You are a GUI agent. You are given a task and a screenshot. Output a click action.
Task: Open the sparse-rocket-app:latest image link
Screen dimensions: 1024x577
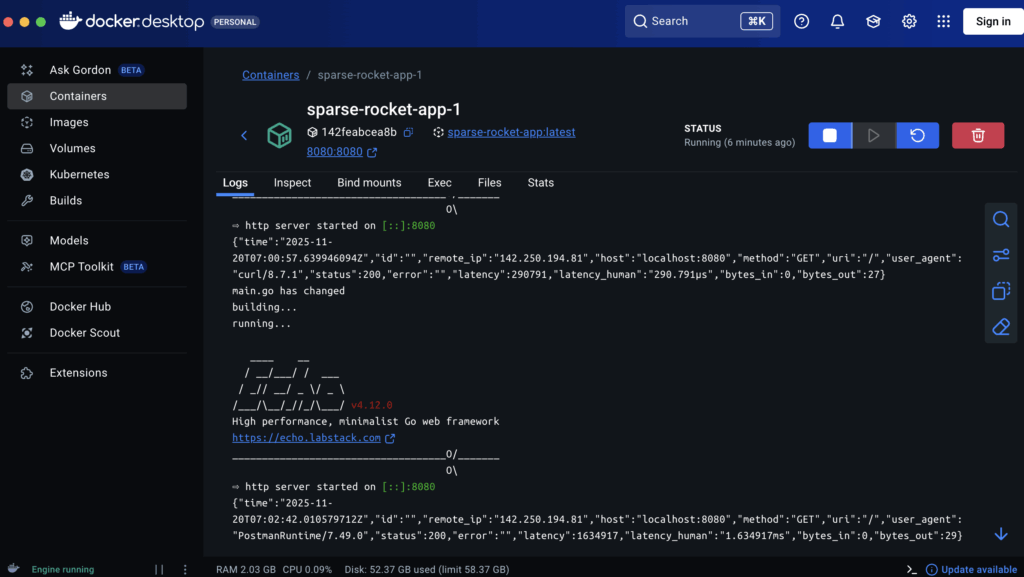[511, 132]
